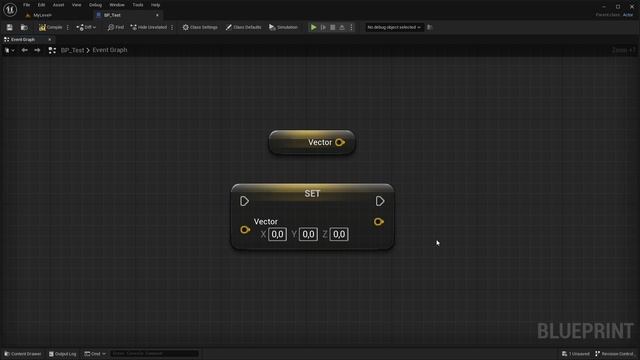Click the debug object find icon
Screen dimensions: 640x360
tap(429, 27)
